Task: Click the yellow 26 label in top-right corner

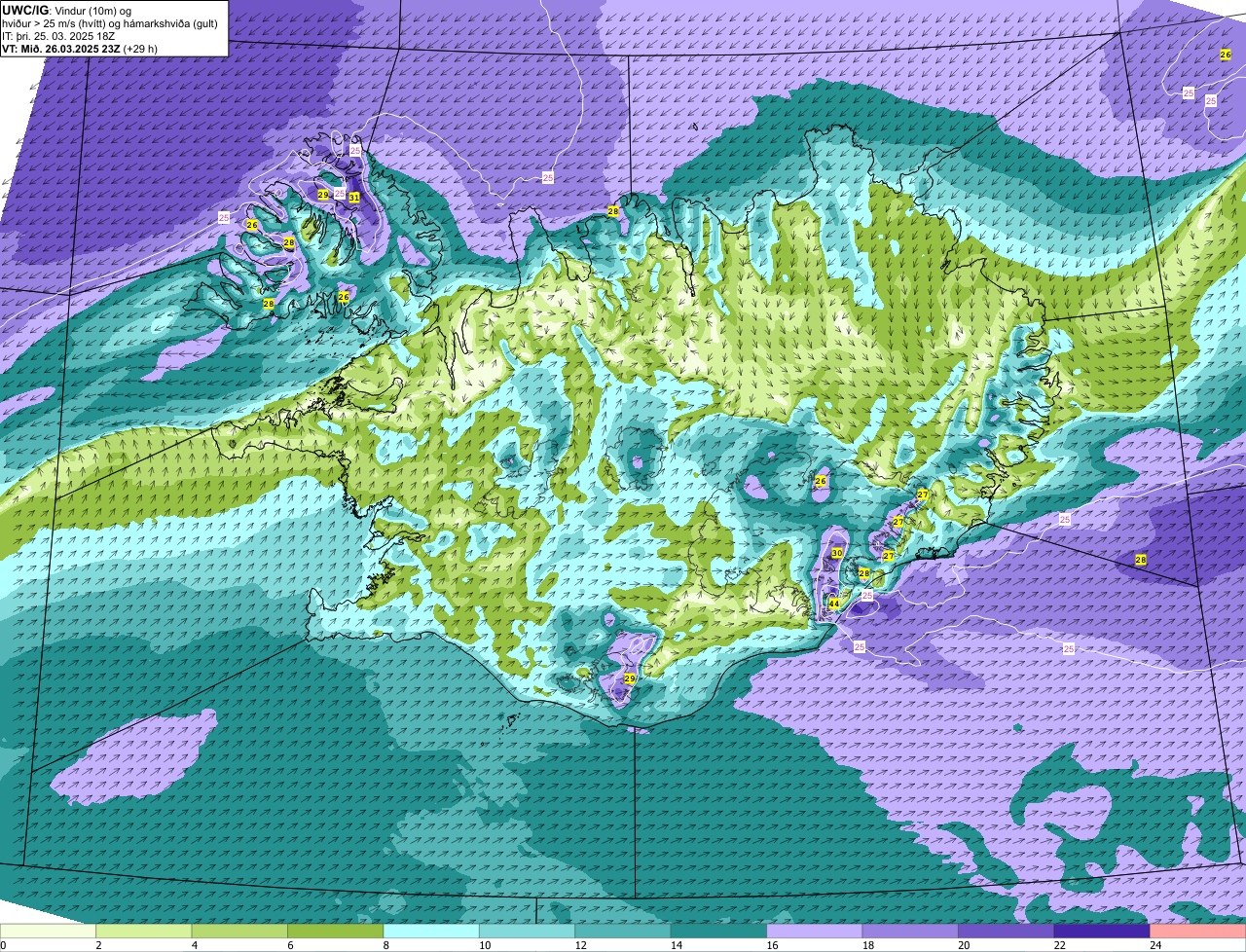Action: (x=1226, y=55)
